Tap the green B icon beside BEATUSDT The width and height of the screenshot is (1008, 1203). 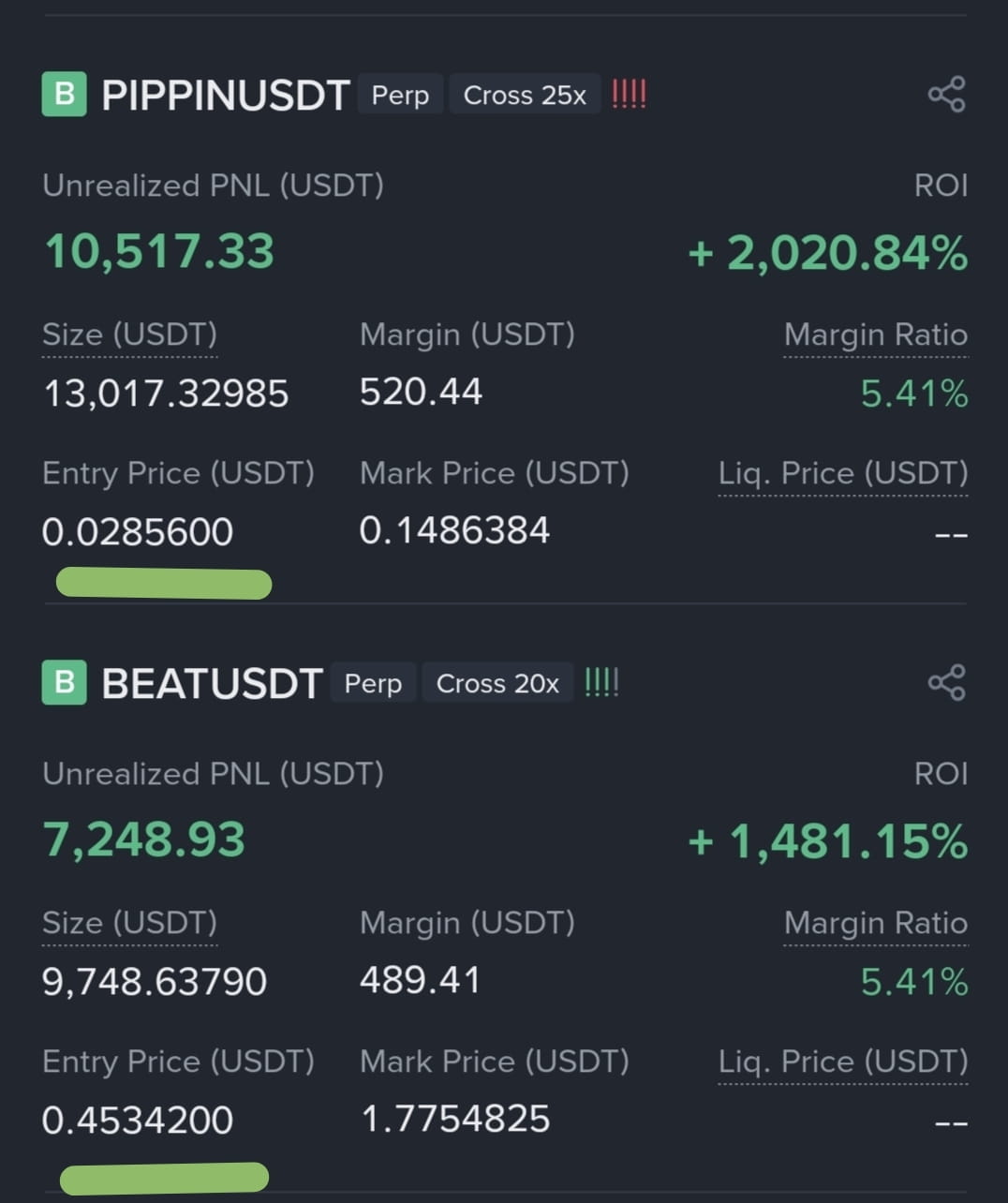[x=64, y=683]
